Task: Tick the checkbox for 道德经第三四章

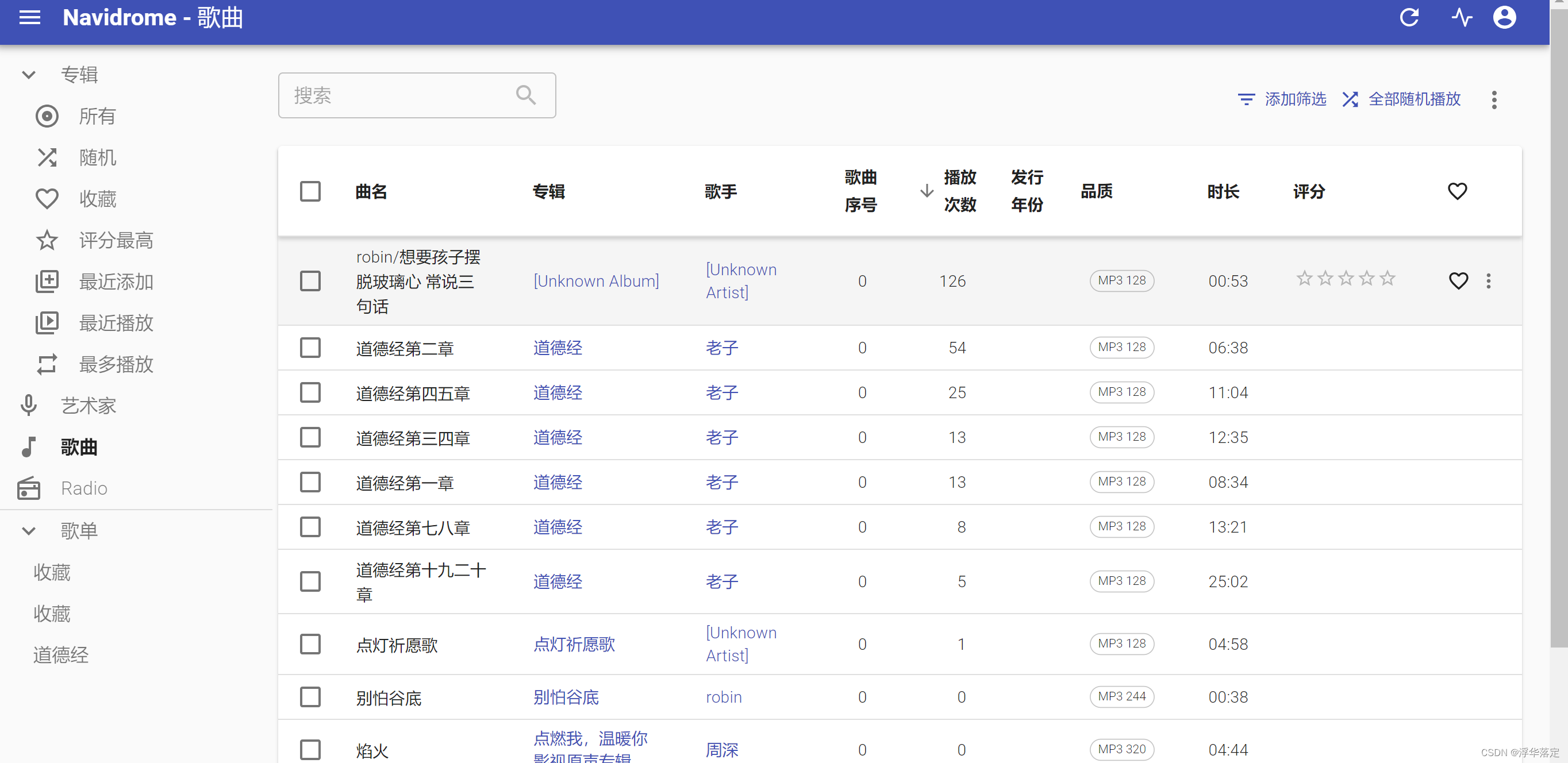Action: click(x=310, y=437)
